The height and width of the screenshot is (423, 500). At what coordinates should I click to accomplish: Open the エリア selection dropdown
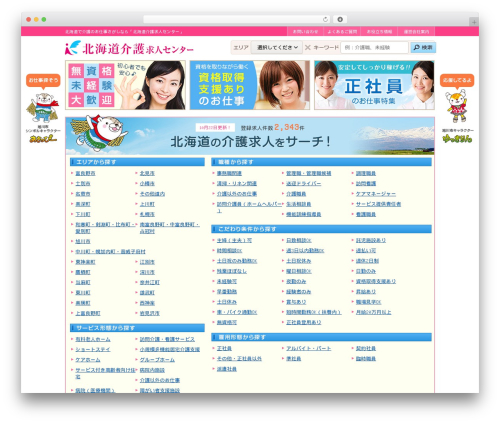click(277, 48)
